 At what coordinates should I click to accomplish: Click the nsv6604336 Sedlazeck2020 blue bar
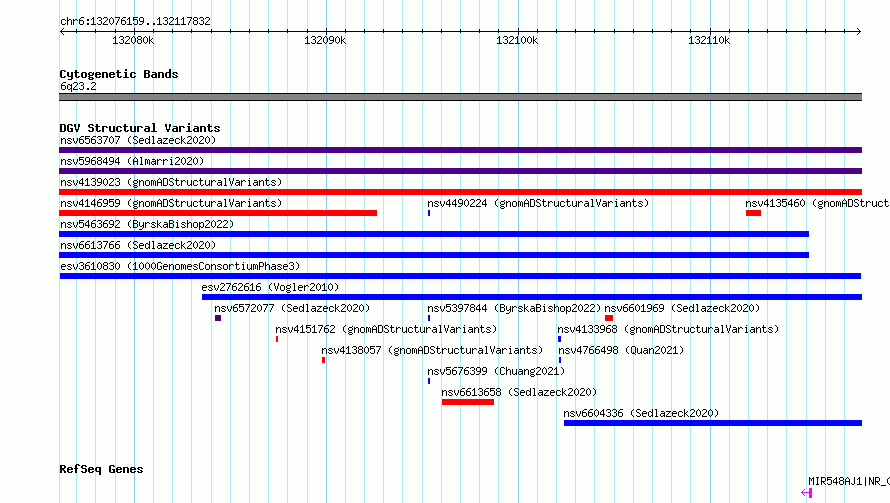[713, 423]
